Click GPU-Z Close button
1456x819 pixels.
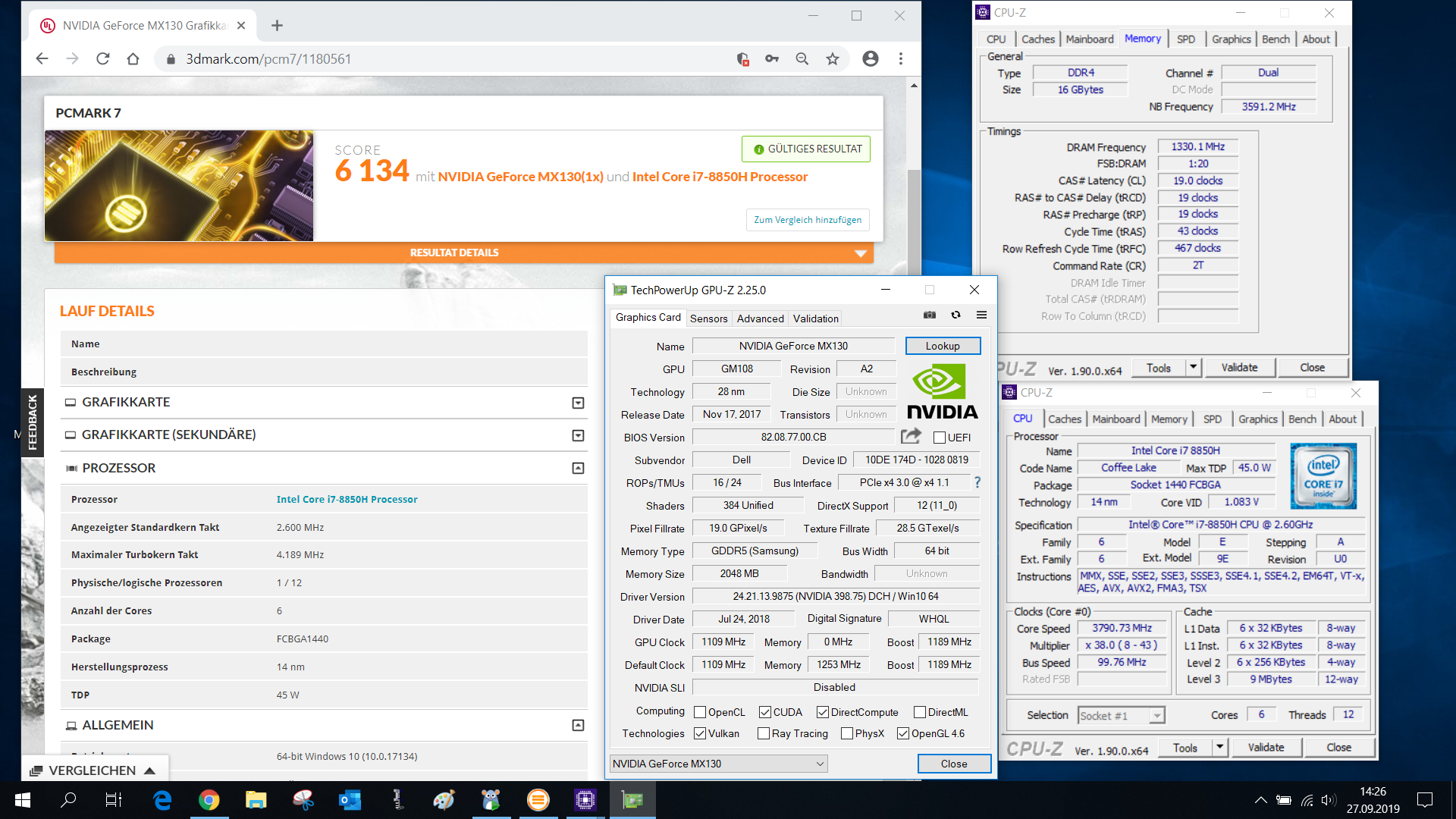tap(954, 764)
